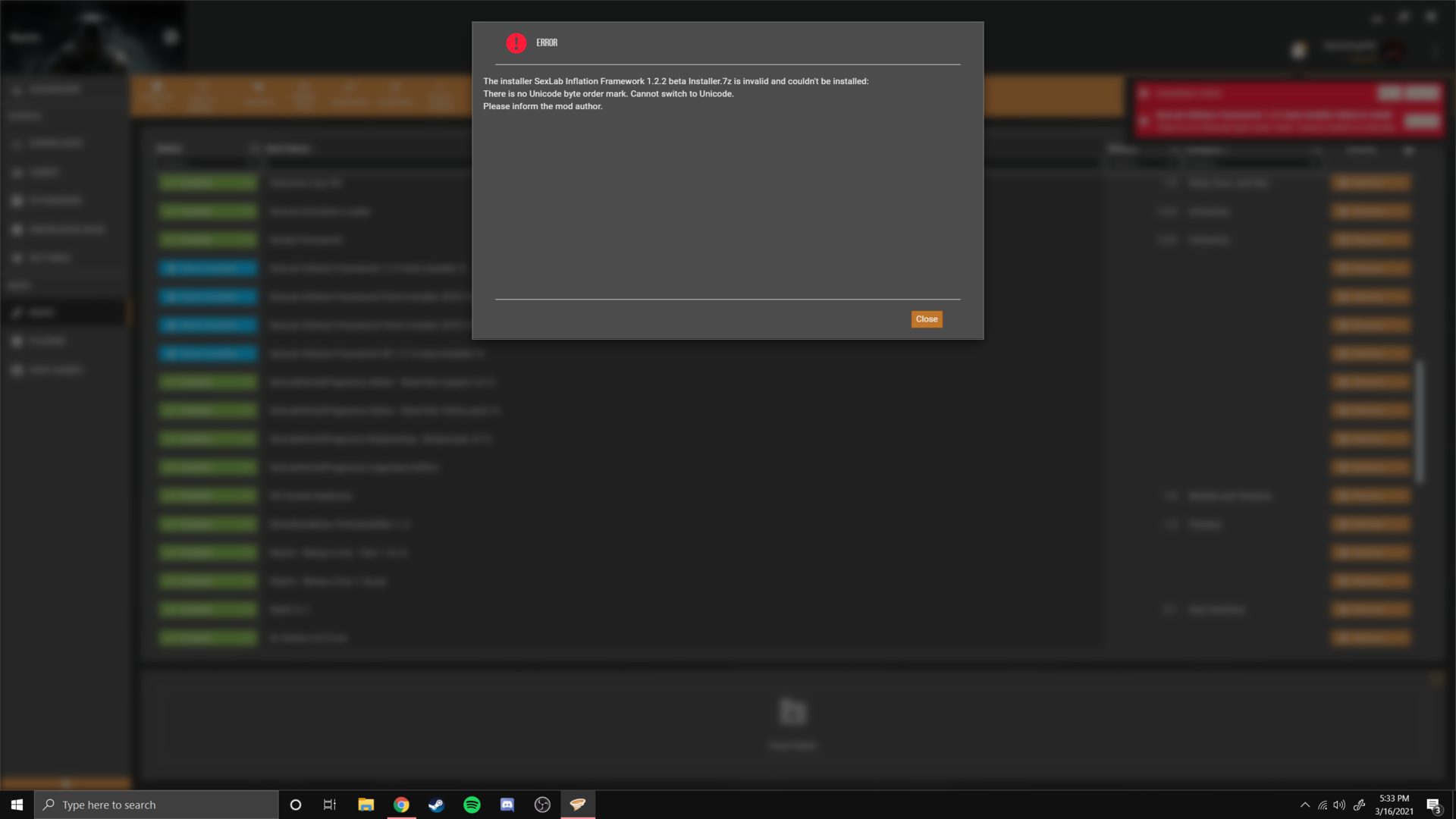Click the Vortex taskbar icon
Image resolution: width=1456 pixels, height=819 pixels.
[x=578, y=805]
